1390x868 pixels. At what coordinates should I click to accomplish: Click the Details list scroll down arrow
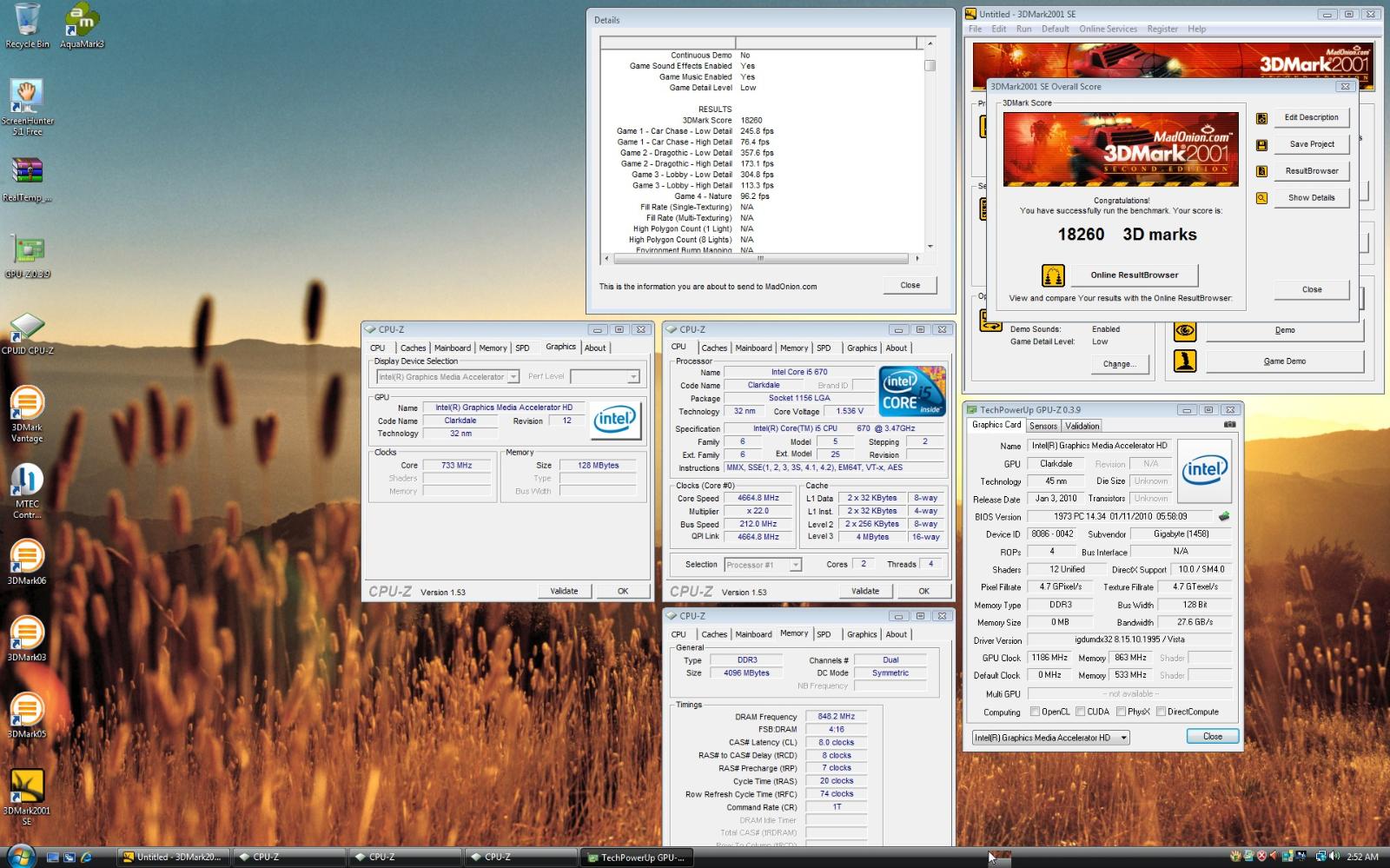(930, 247)
